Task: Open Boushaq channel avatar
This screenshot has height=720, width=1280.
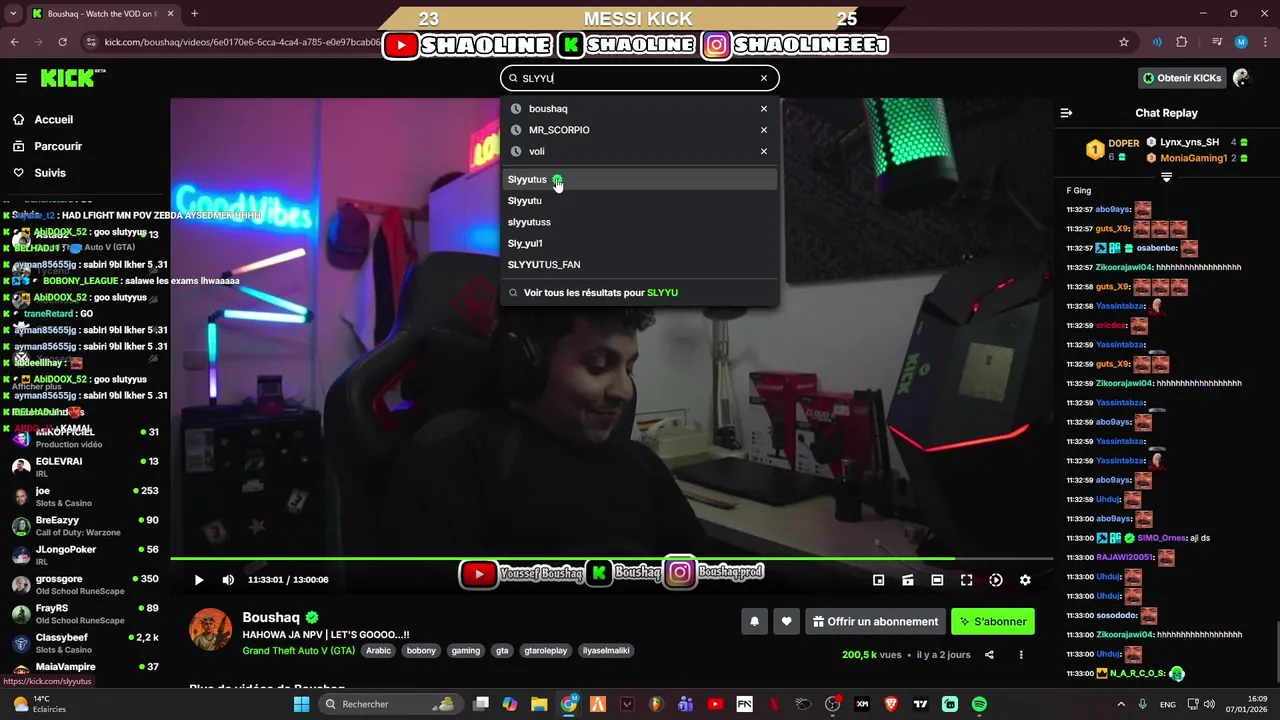Action: pos(211,629)
